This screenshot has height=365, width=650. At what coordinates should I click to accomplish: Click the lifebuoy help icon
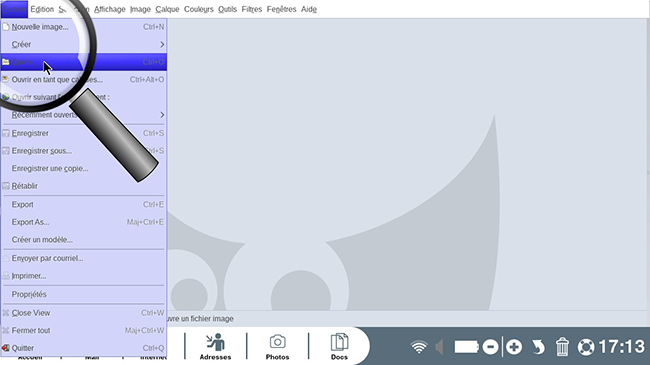[586, 347]
